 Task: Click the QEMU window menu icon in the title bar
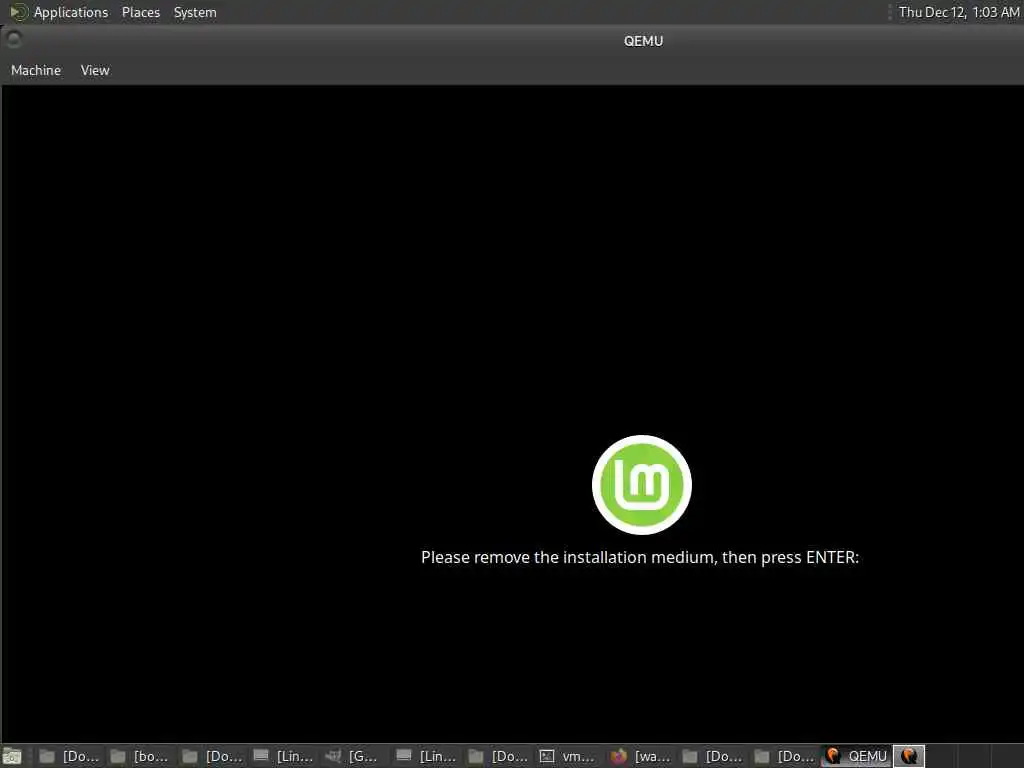click(13, 39)
